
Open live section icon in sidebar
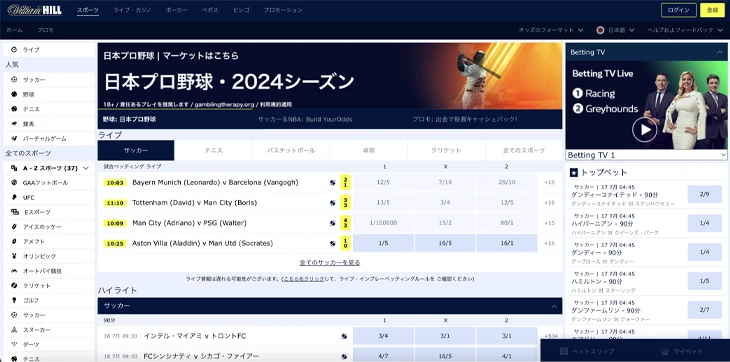tap(14, 50)
